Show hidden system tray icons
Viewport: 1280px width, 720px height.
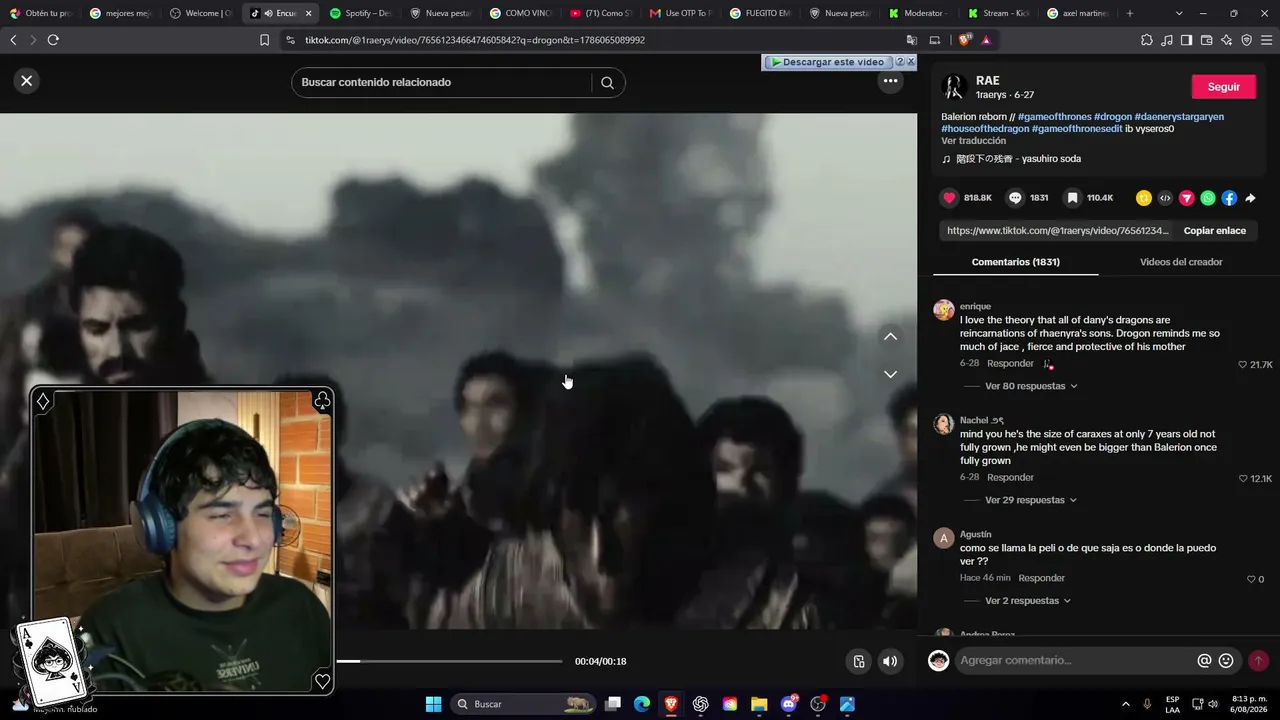pos(1126,704)
